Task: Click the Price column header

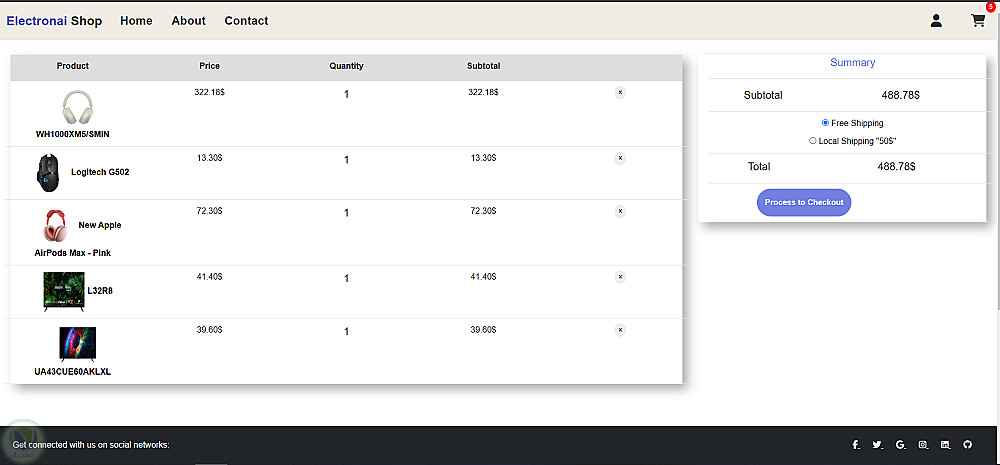Action: point(209,66)
